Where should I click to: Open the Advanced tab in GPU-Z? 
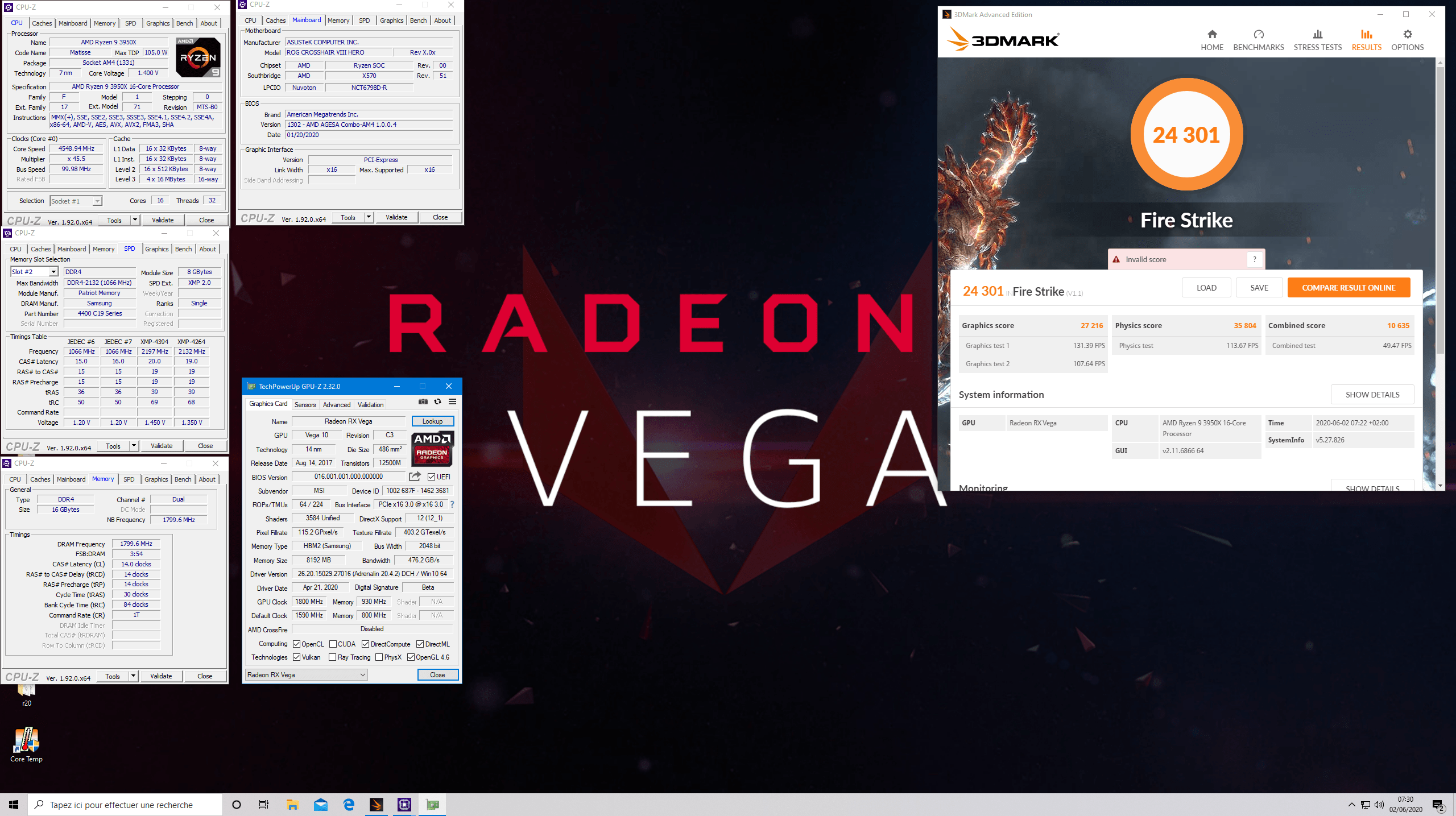[337, 405]
